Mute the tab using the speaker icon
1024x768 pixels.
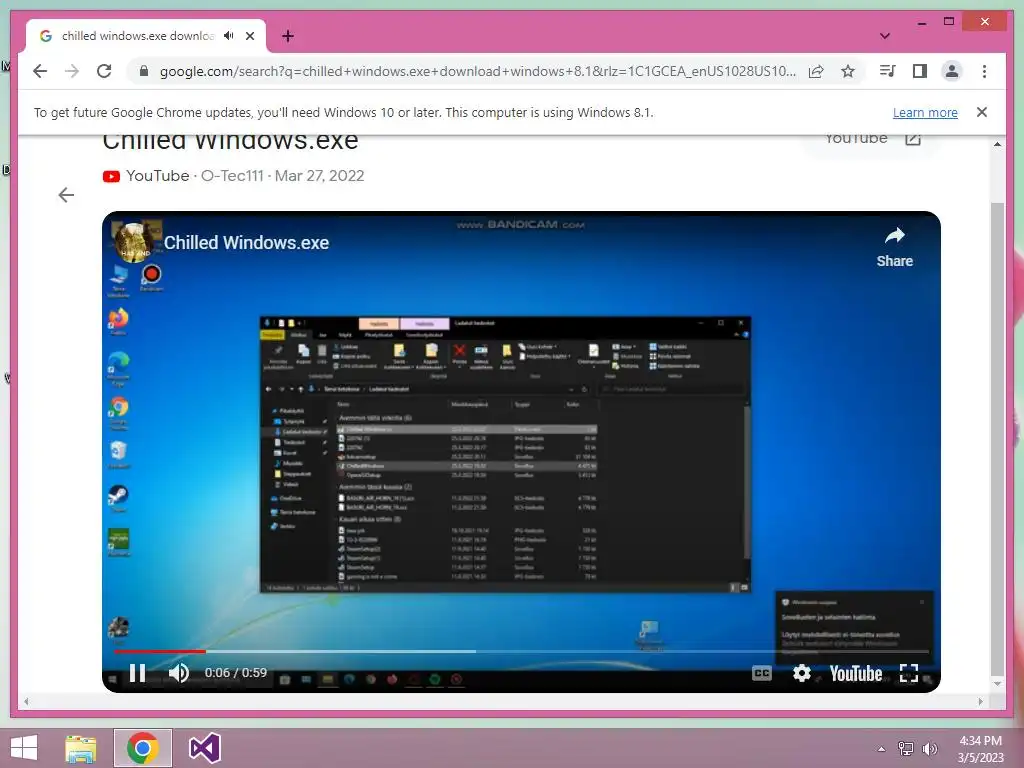tap(228, 36)
